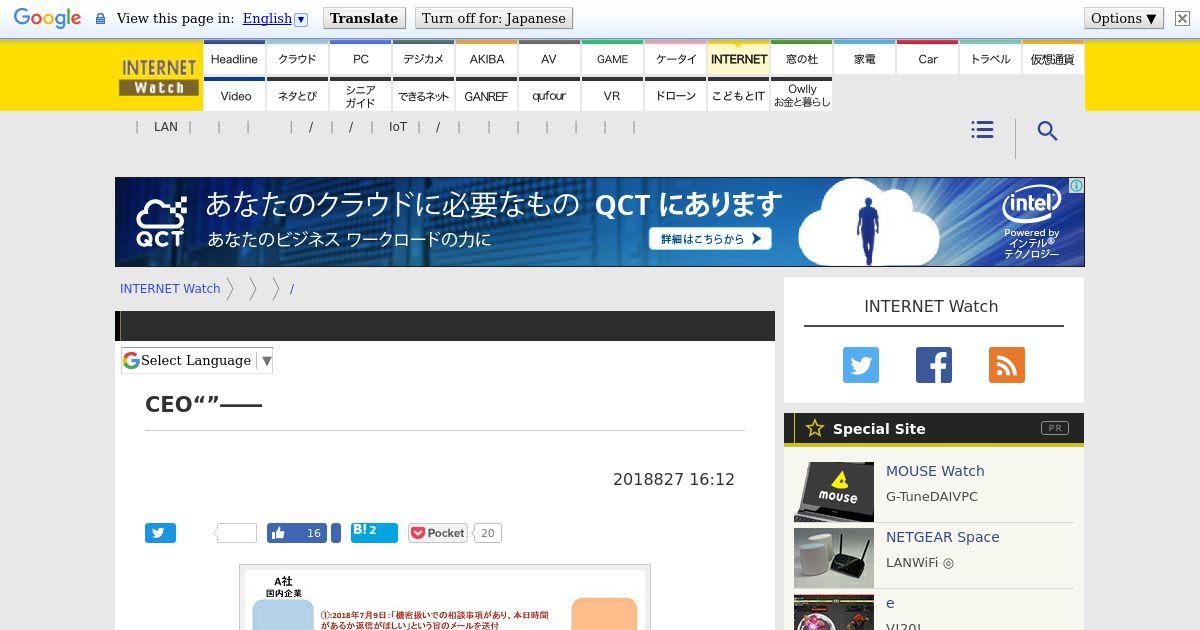Close the Google Translate bar

point(1182,18)
